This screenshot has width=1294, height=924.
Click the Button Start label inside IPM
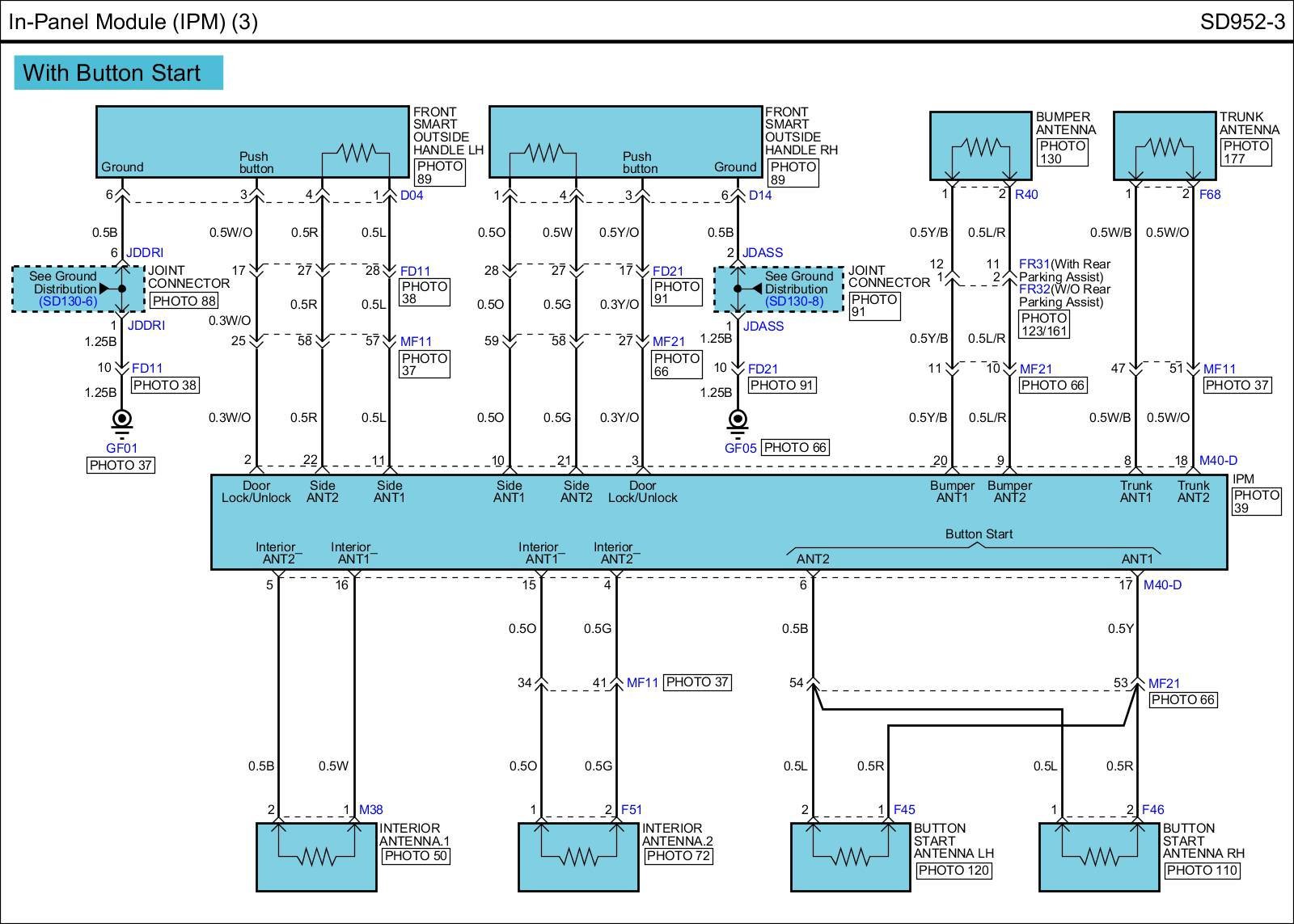[x=979, y=534]
